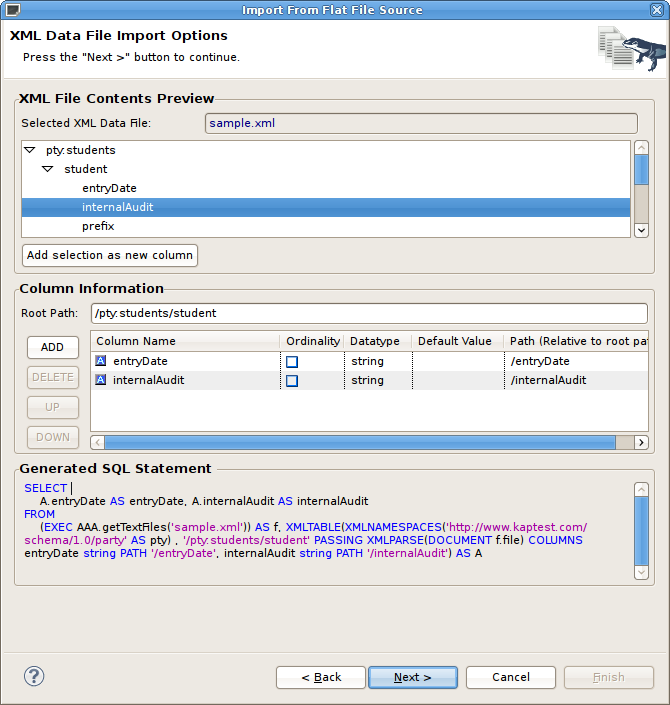This screenshot has width=670, height=705.
Task: Cancel the import wizard
Action: pyautogui.click(x=510, y=677)
